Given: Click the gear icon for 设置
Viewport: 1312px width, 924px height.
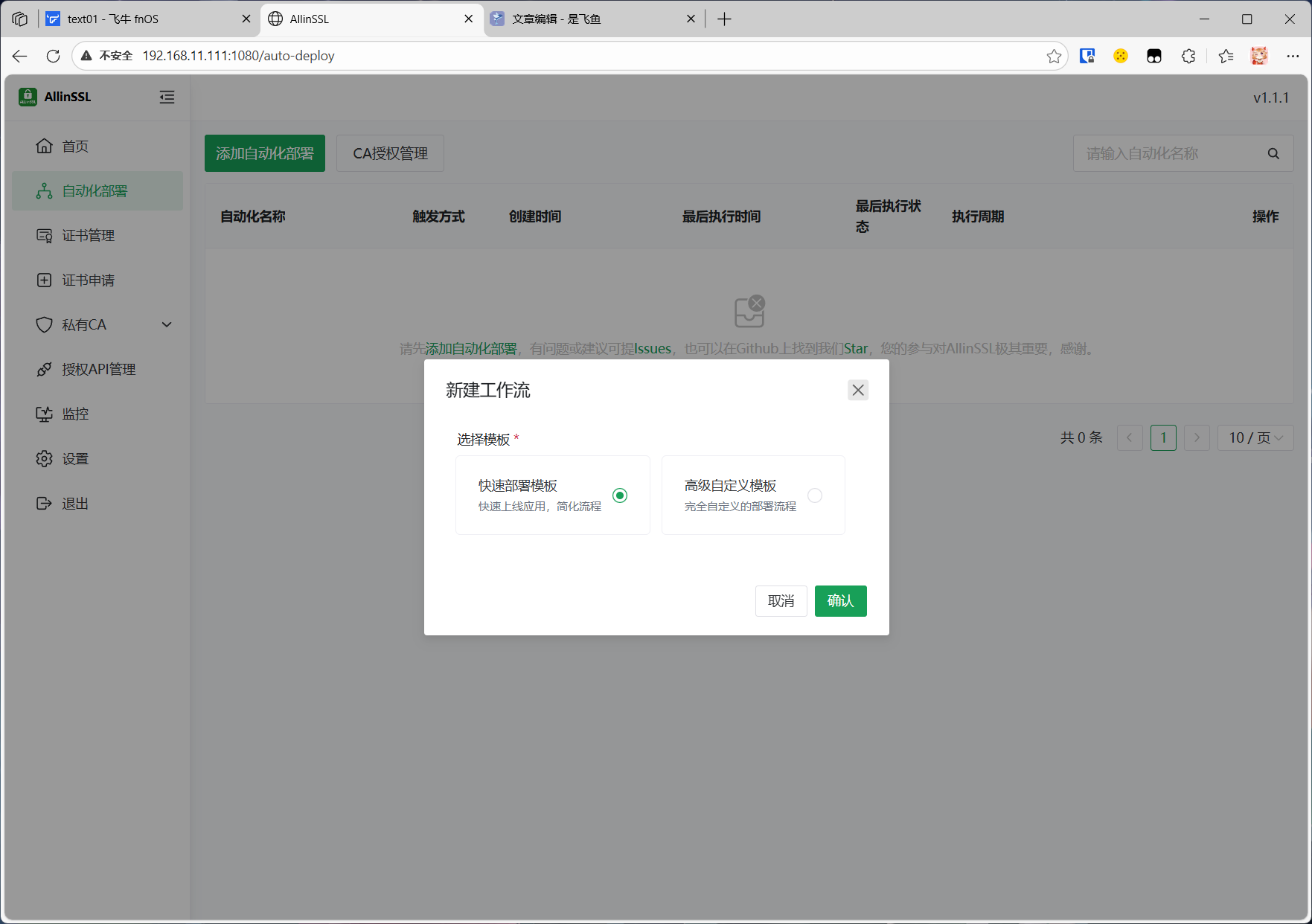Looking at the screenshot, I should pos(45,459).
